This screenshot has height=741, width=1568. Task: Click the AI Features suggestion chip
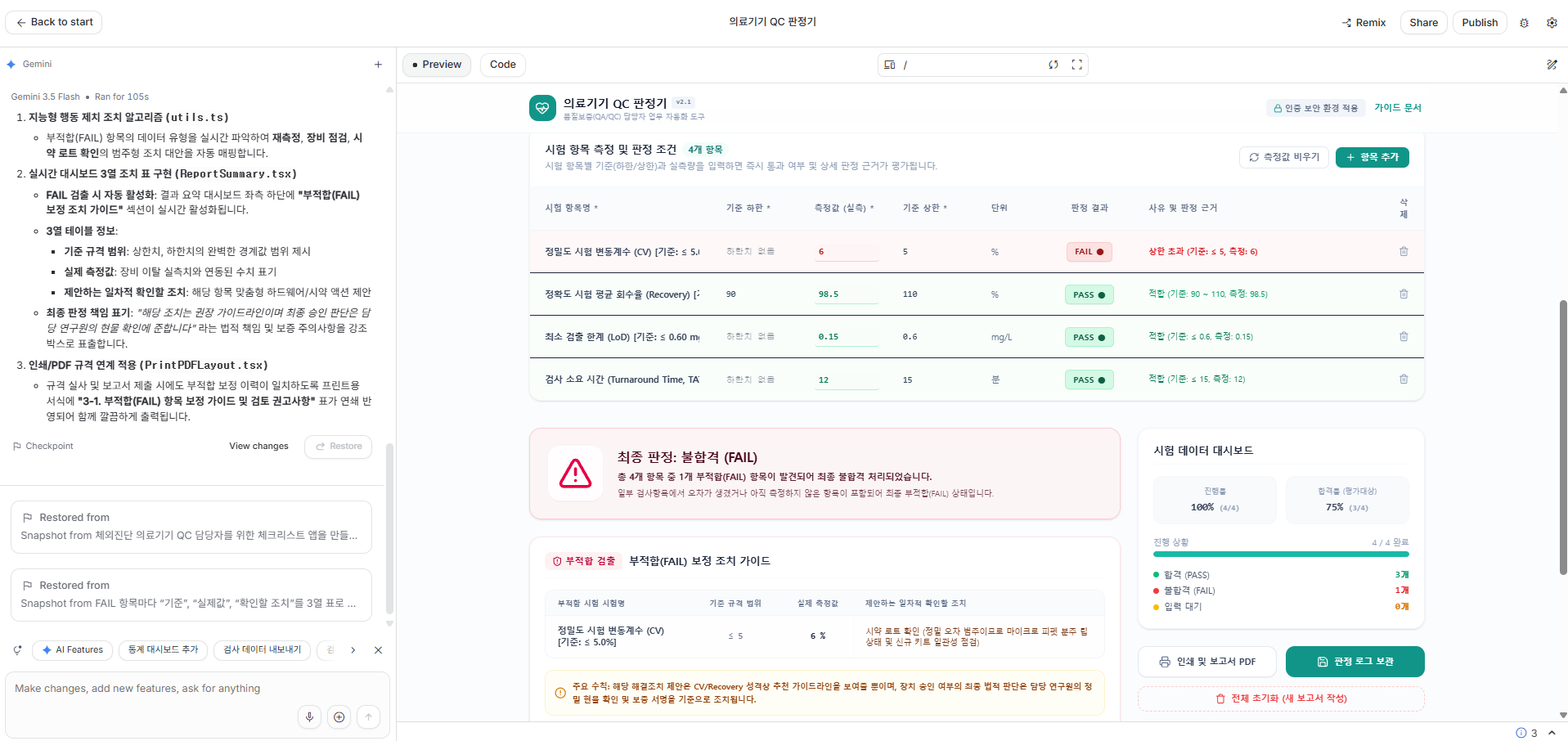pos(72,650)
